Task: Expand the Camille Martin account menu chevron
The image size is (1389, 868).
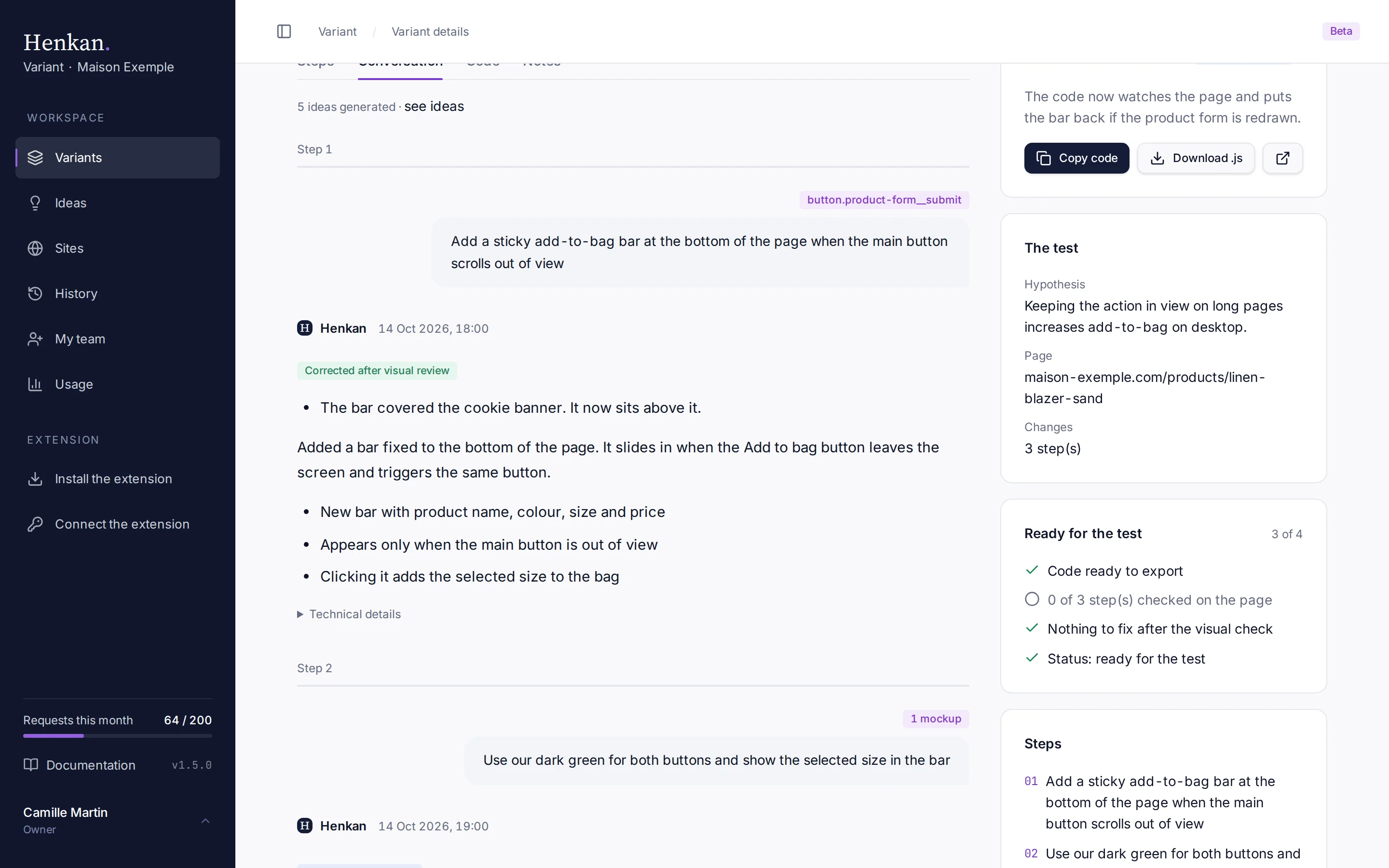Action: click(x=205, y=821)
